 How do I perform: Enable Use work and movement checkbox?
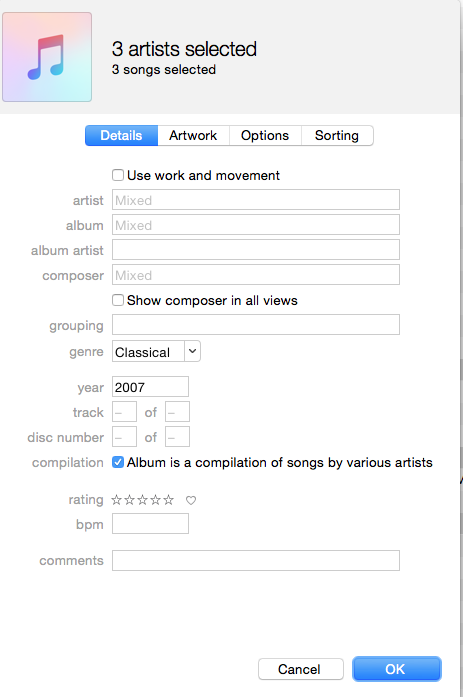(x=118, y=175)
